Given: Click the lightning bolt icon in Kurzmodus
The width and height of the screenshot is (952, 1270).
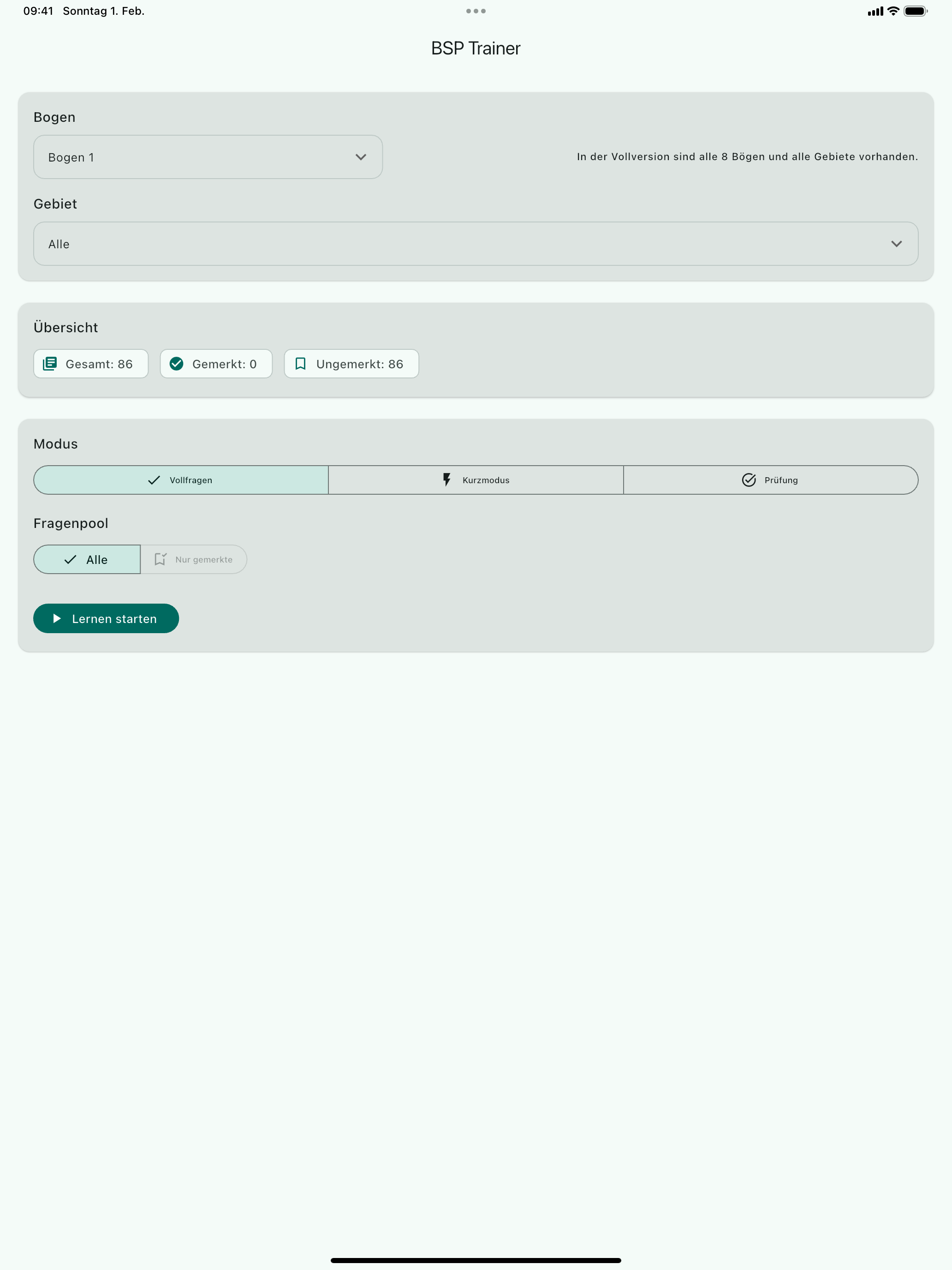Looking at the screenshot, I should [x=446, y=479].
